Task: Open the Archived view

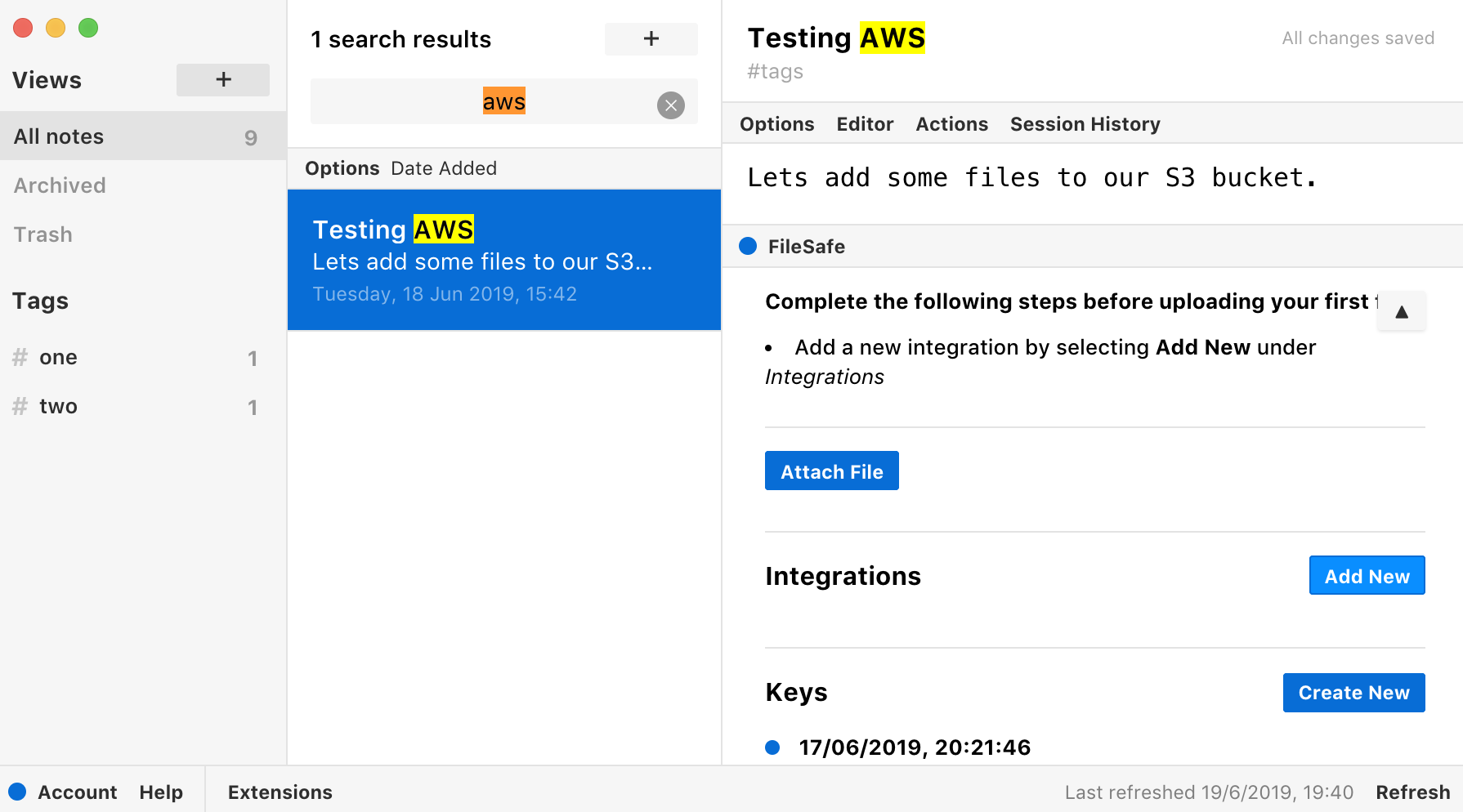Action: tap(60, 185)
